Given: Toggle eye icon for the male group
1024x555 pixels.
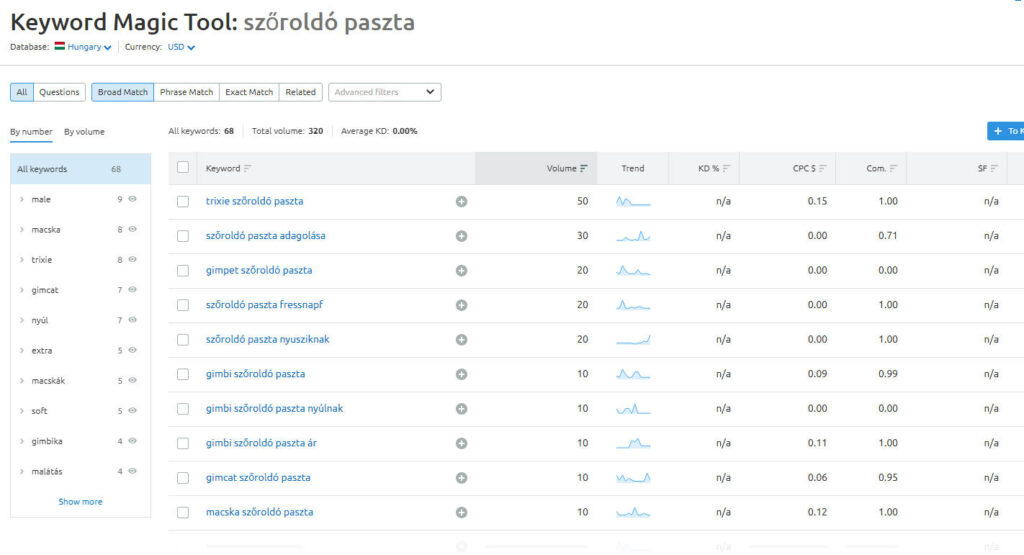Looking at the screenshot, I should (132, 199).
